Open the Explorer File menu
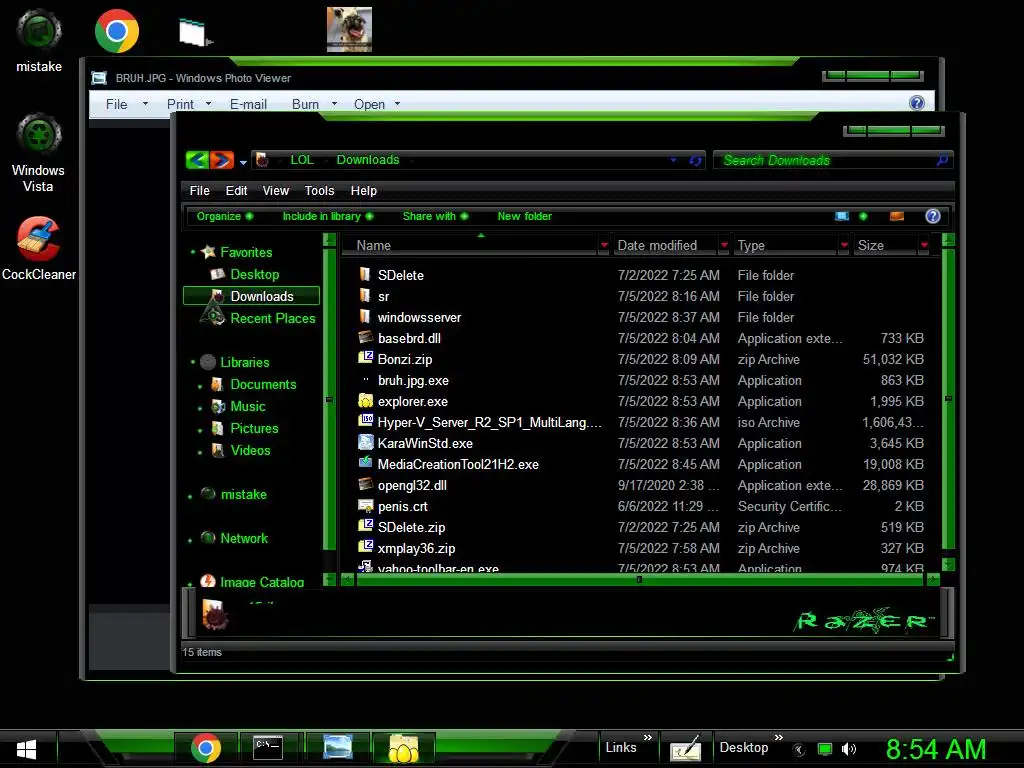The image size is (1024, 768). (x=199, y=191)
